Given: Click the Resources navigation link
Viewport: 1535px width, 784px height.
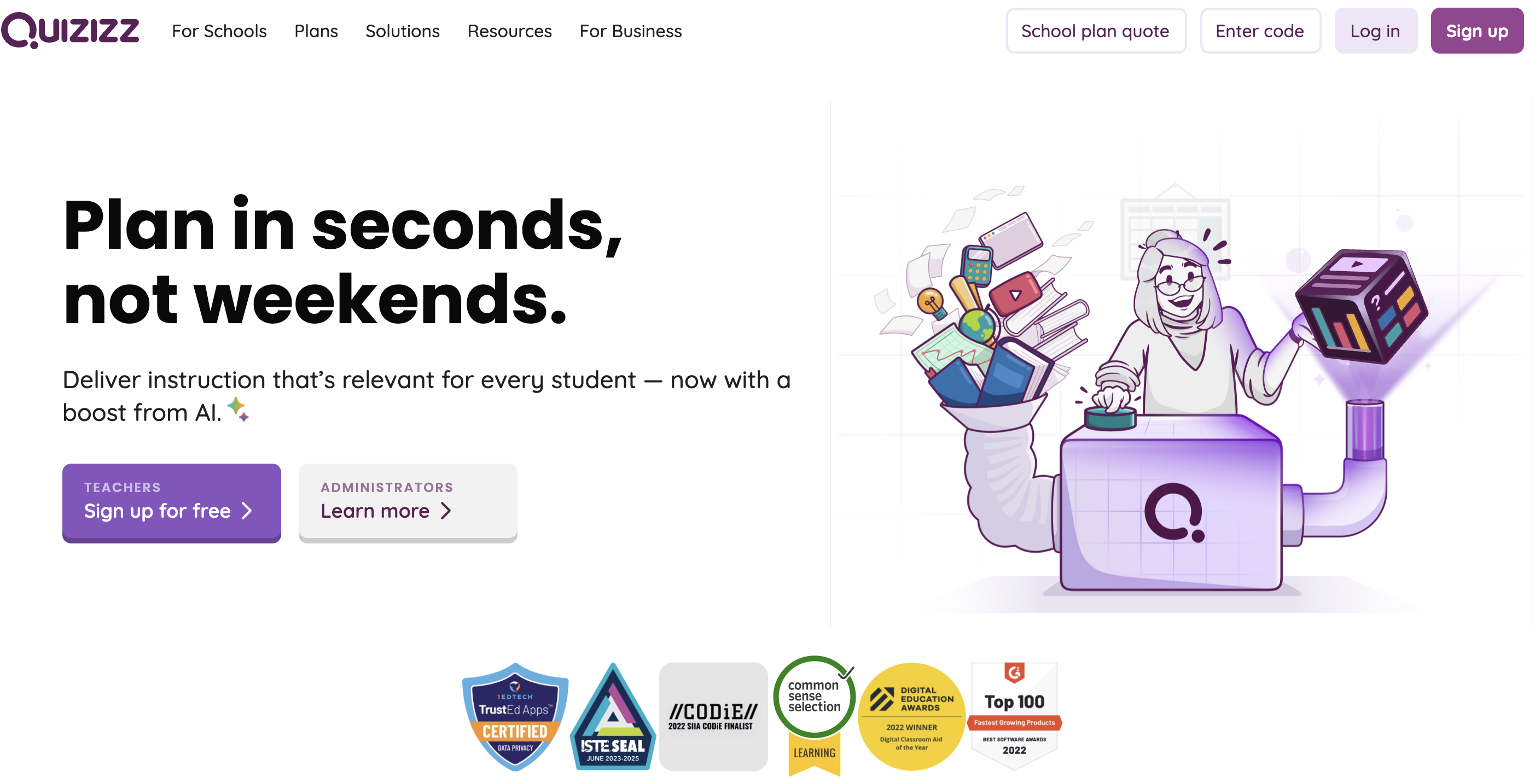Looking at the screenshot, I should (509, 30).
